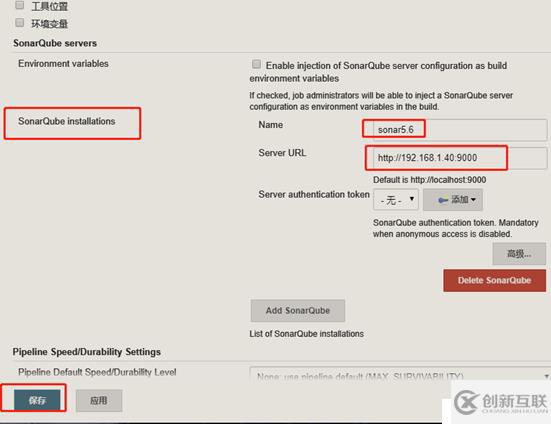Open the Server authentication token dropdown

[396, 200]
